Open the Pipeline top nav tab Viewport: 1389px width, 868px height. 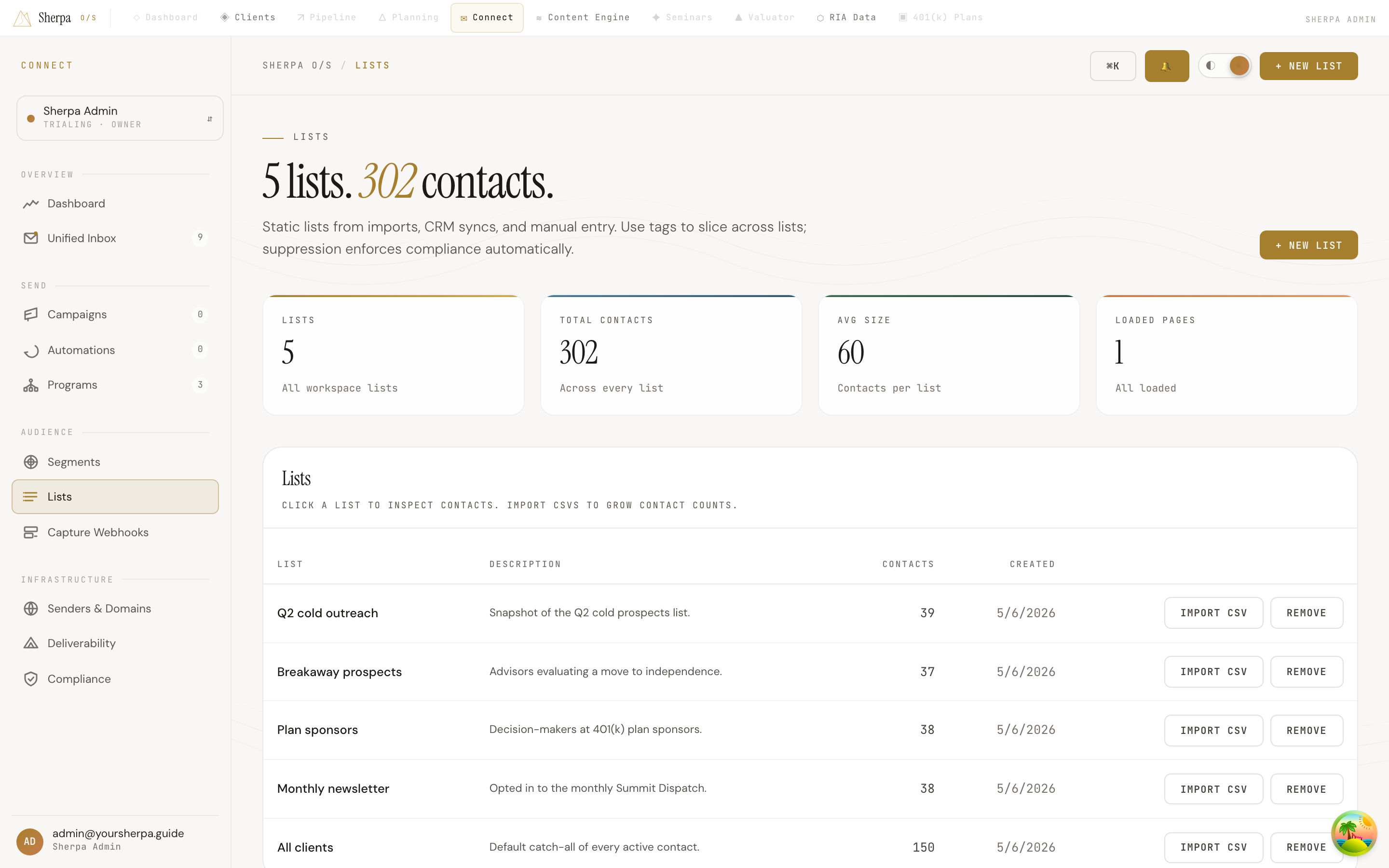click(327, 17)
